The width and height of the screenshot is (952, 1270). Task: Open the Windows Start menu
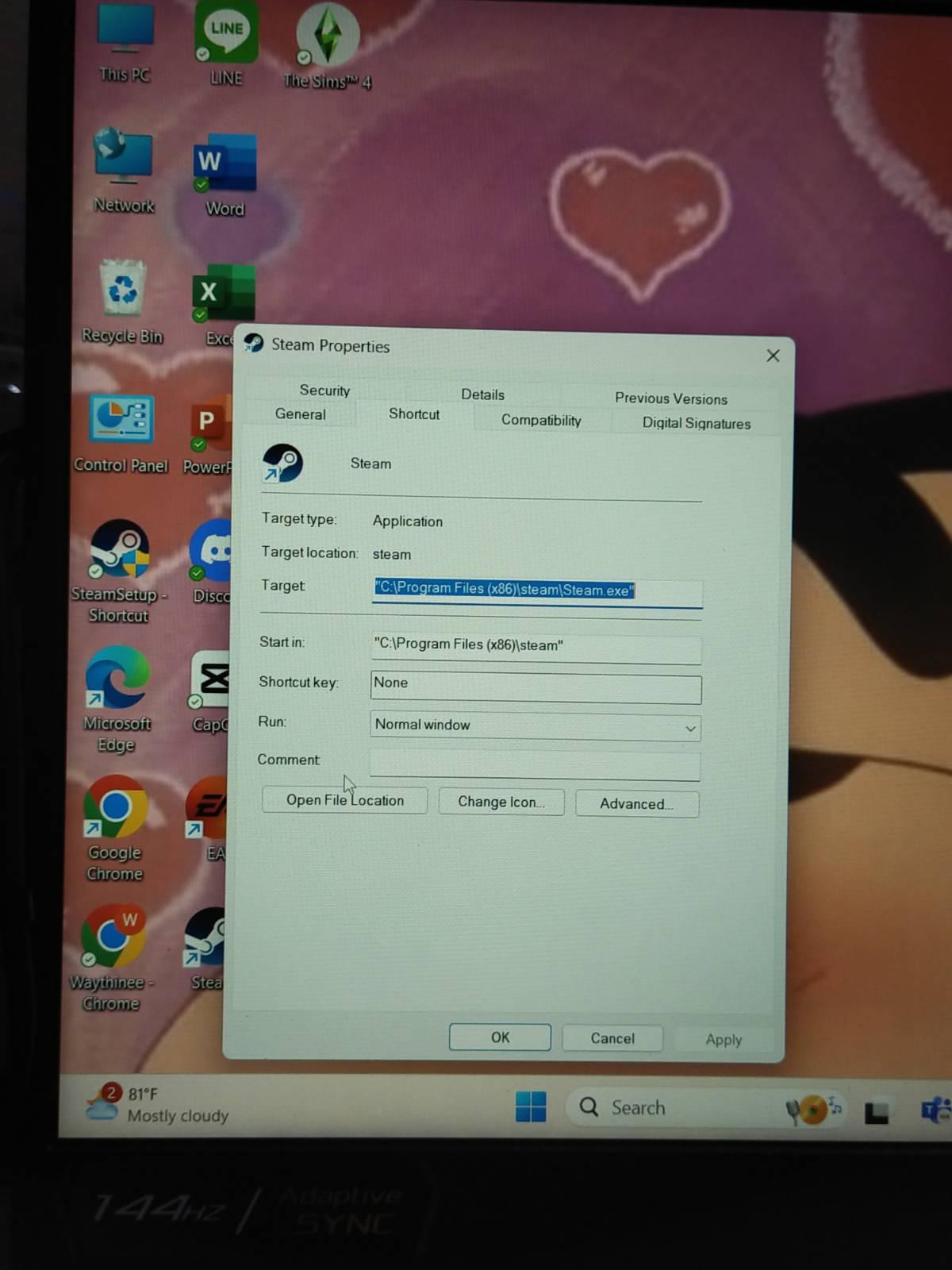[x=531, y=1106]
